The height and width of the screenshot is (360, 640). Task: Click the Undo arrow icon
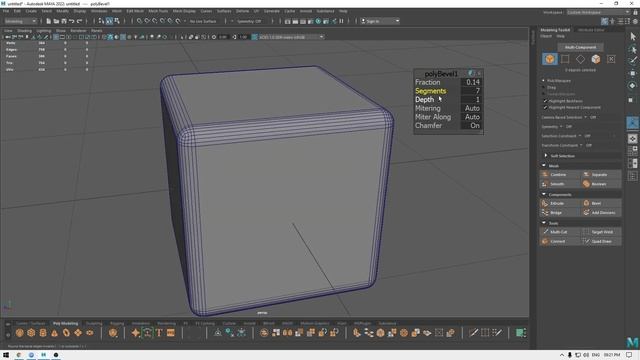click(x=72, y=21)
